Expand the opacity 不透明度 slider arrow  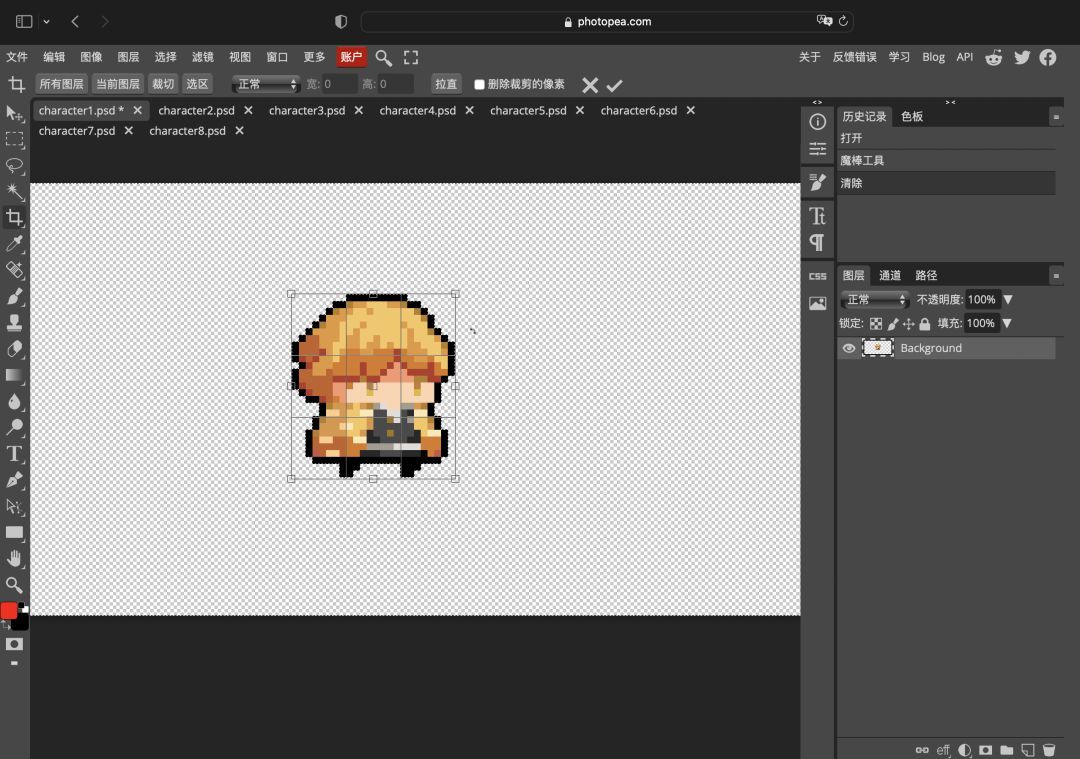tap(1008, 300)
